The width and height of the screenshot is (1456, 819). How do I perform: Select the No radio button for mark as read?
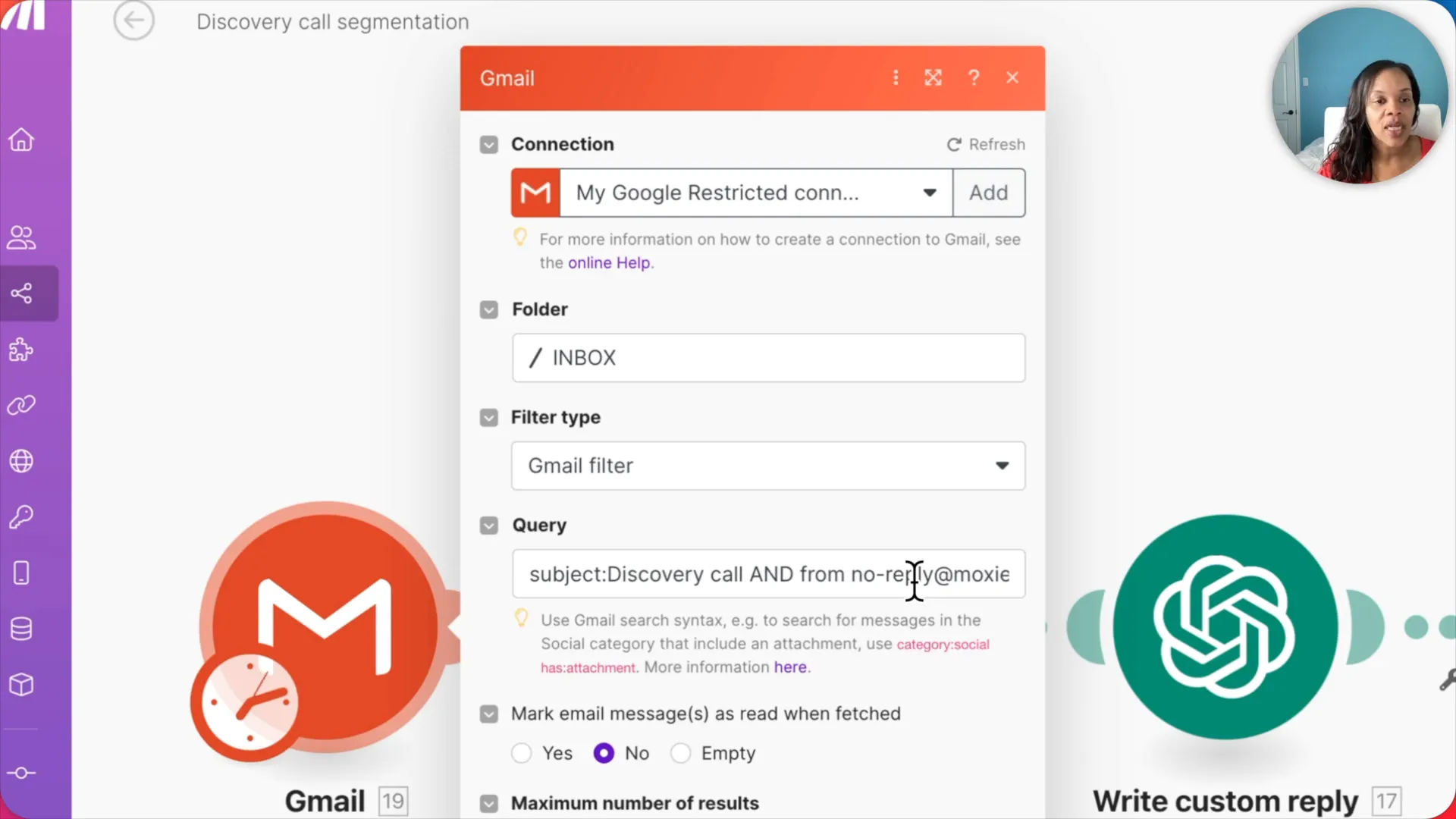click(604, 753)
